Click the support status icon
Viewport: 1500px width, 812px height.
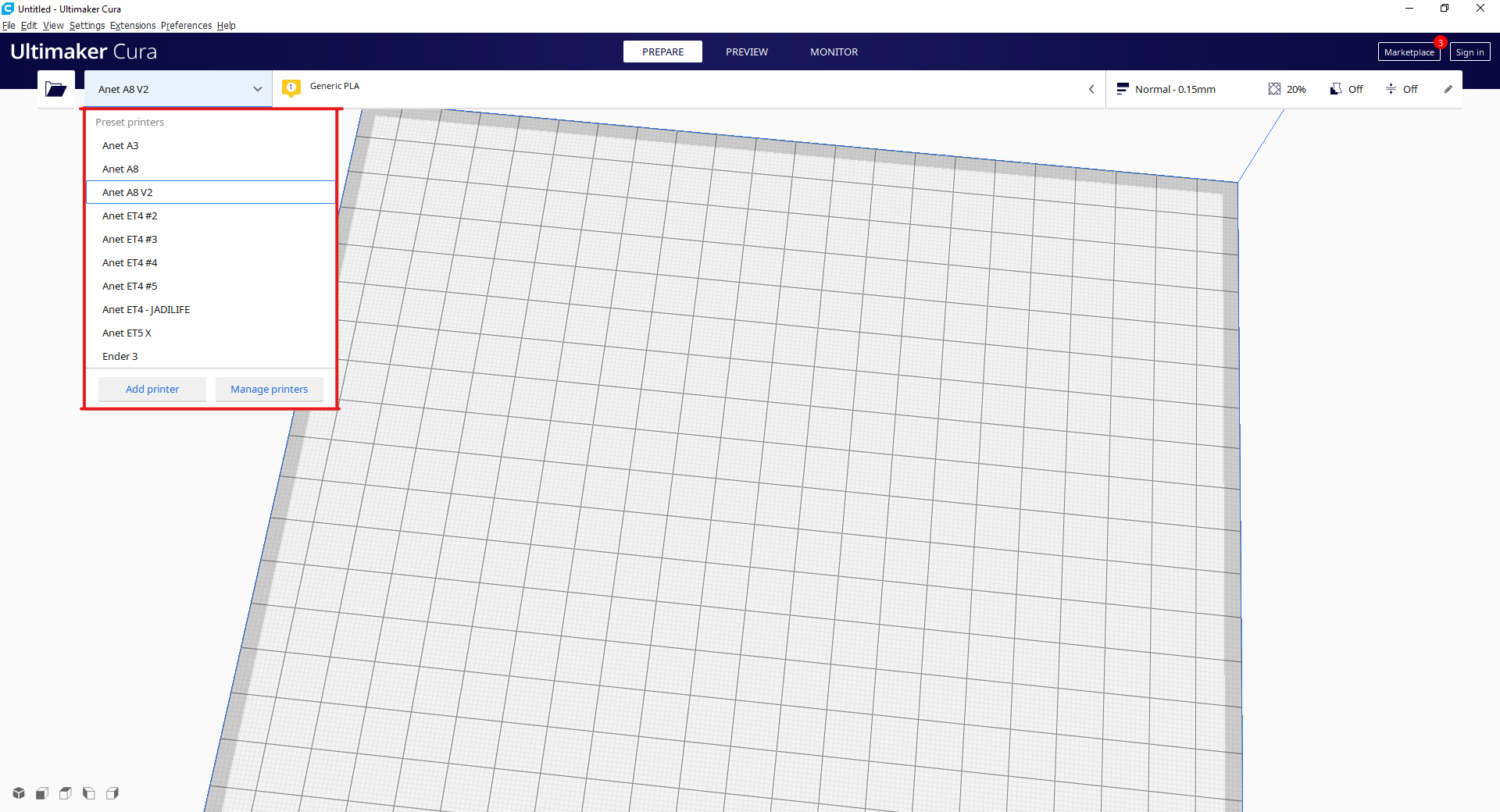[1336, 89]
